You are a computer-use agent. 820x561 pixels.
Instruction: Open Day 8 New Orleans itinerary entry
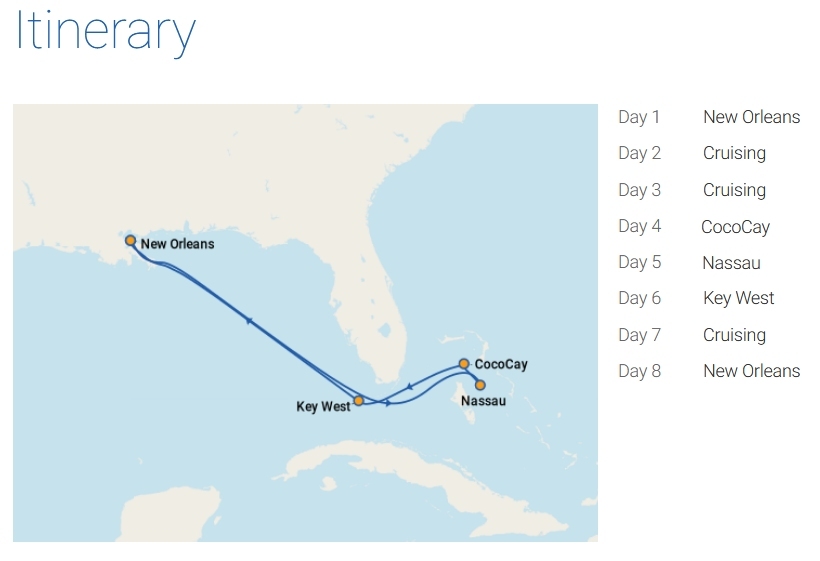pos(709,371)
